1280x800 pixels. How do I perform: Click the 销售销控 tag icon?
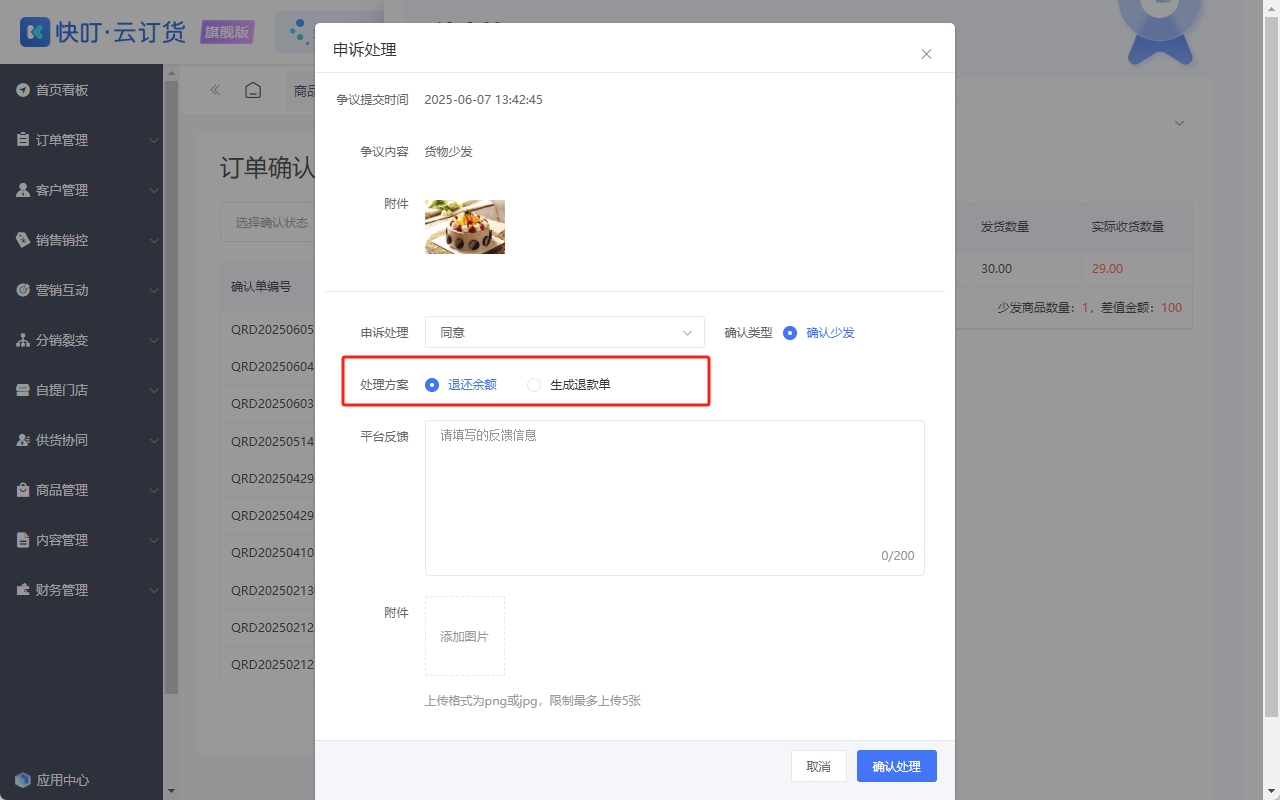coord(23,240)
